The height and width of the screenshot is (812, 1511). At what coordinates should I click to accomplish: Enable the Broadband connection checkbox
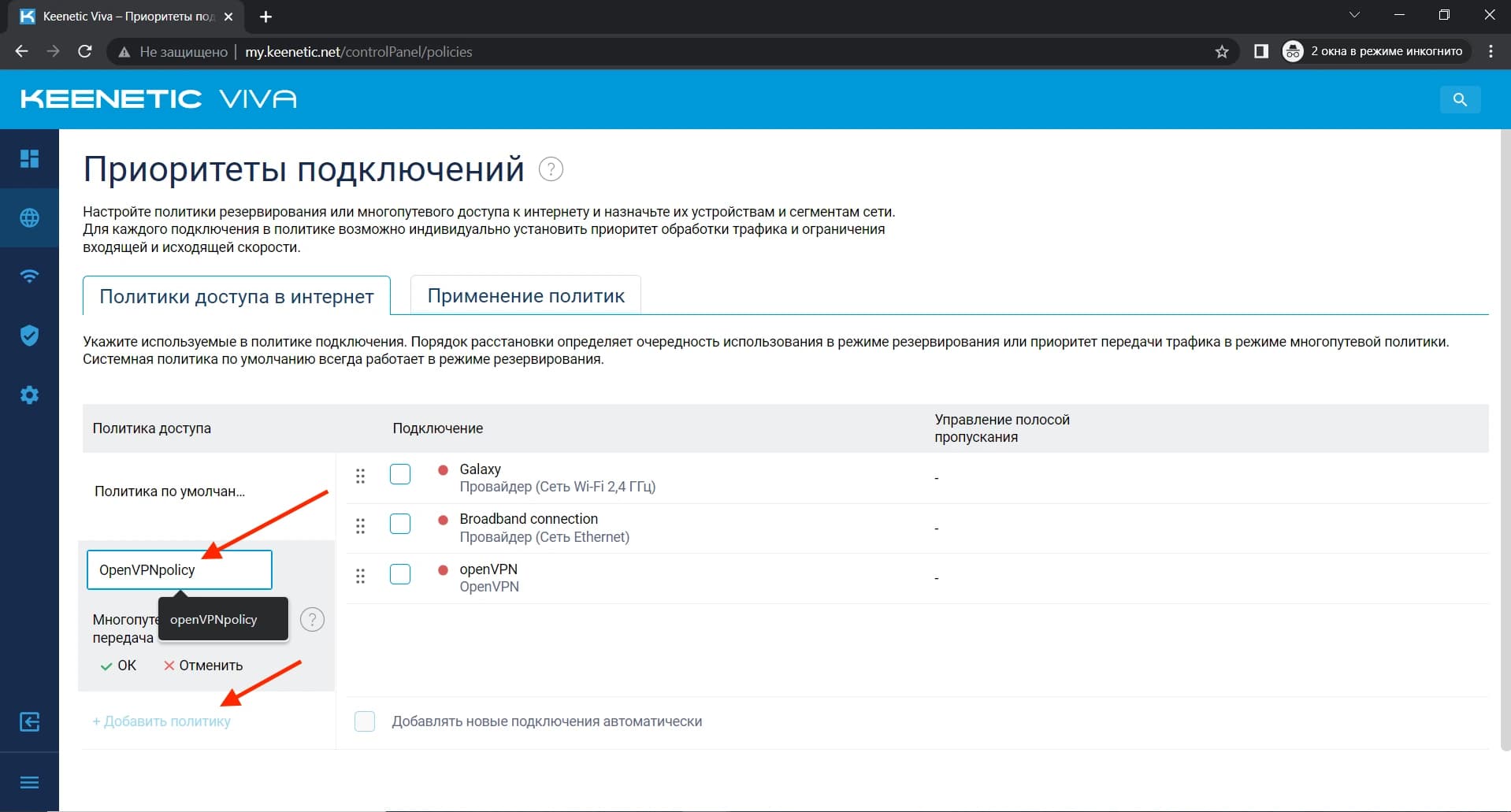(400, 524)
